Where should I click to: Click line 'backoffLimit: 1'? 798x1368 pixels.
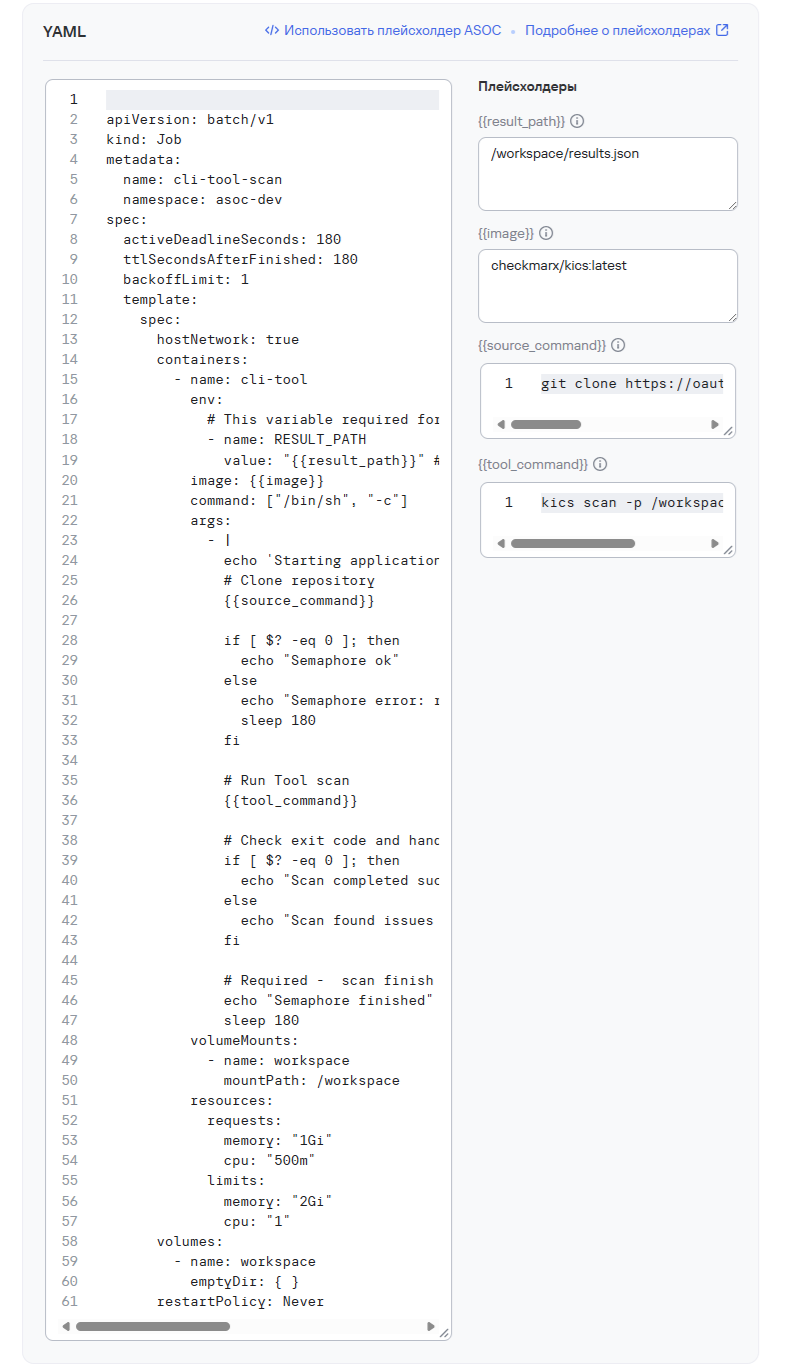click(186, 280)
